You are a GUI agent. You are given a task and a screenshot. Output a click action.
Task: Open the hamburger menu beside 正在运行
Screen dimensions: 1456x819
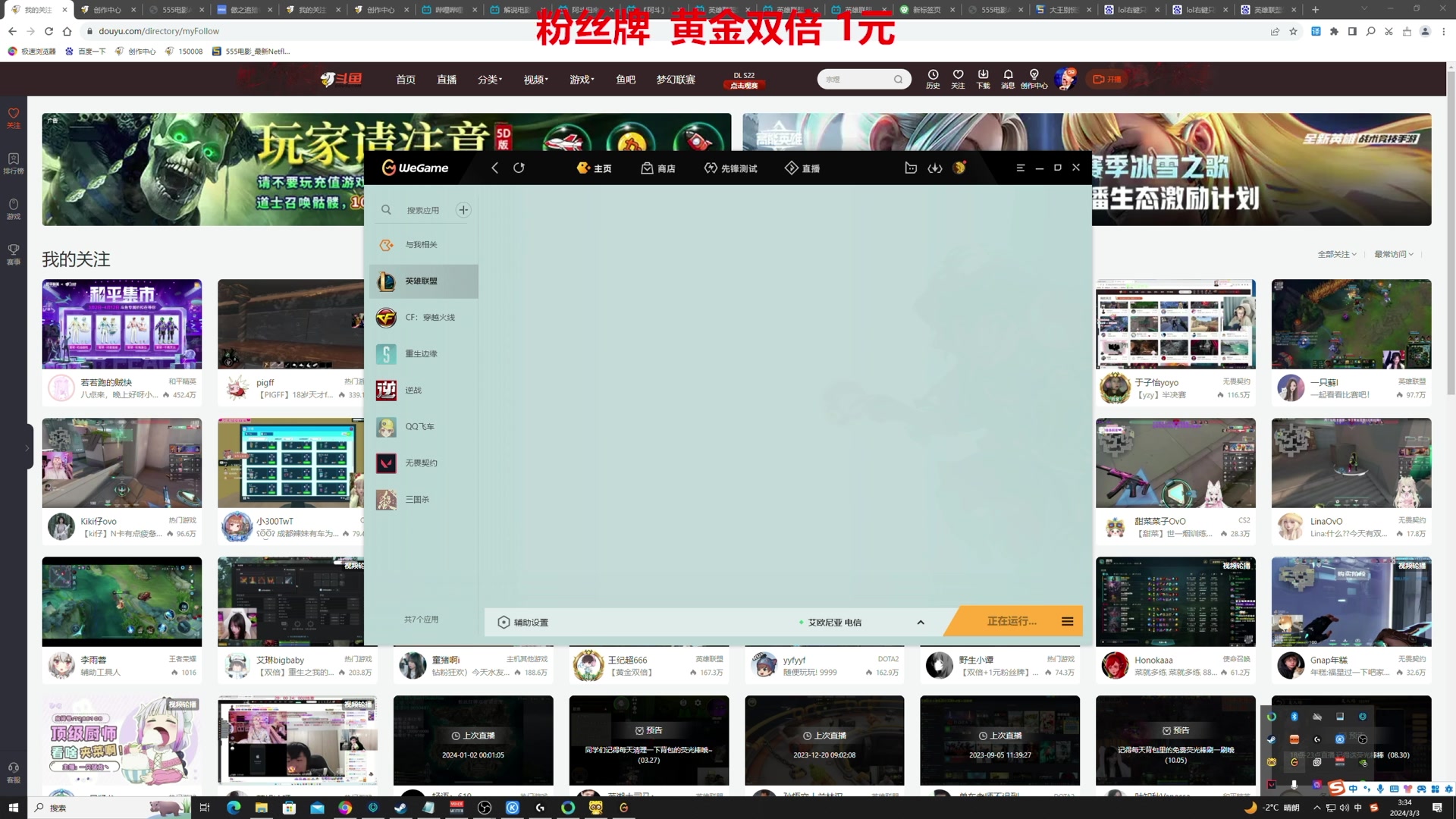click(1067, 621)
